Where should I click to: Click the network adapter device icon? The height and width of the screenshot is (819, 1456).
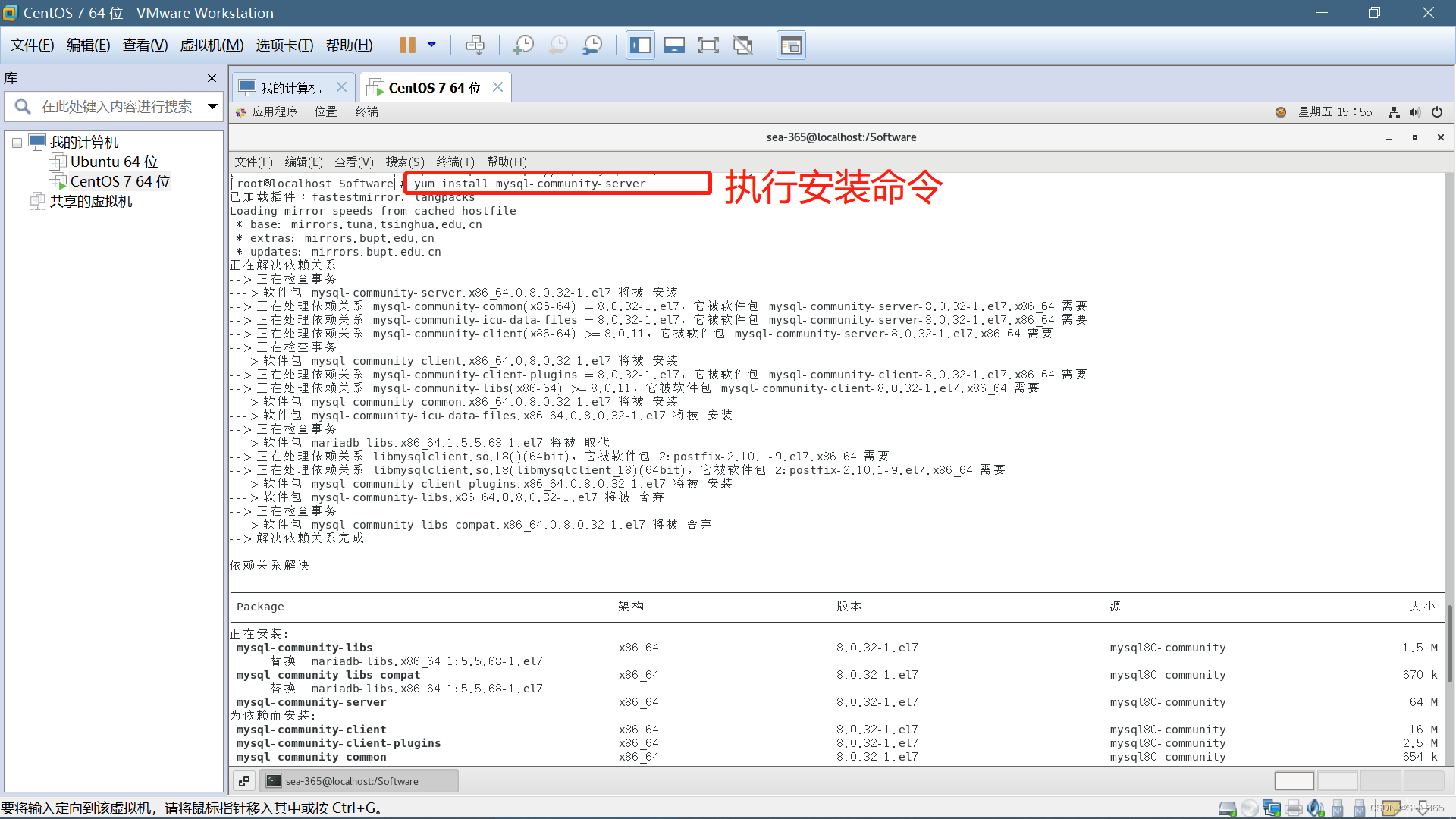pos(1272,808)
